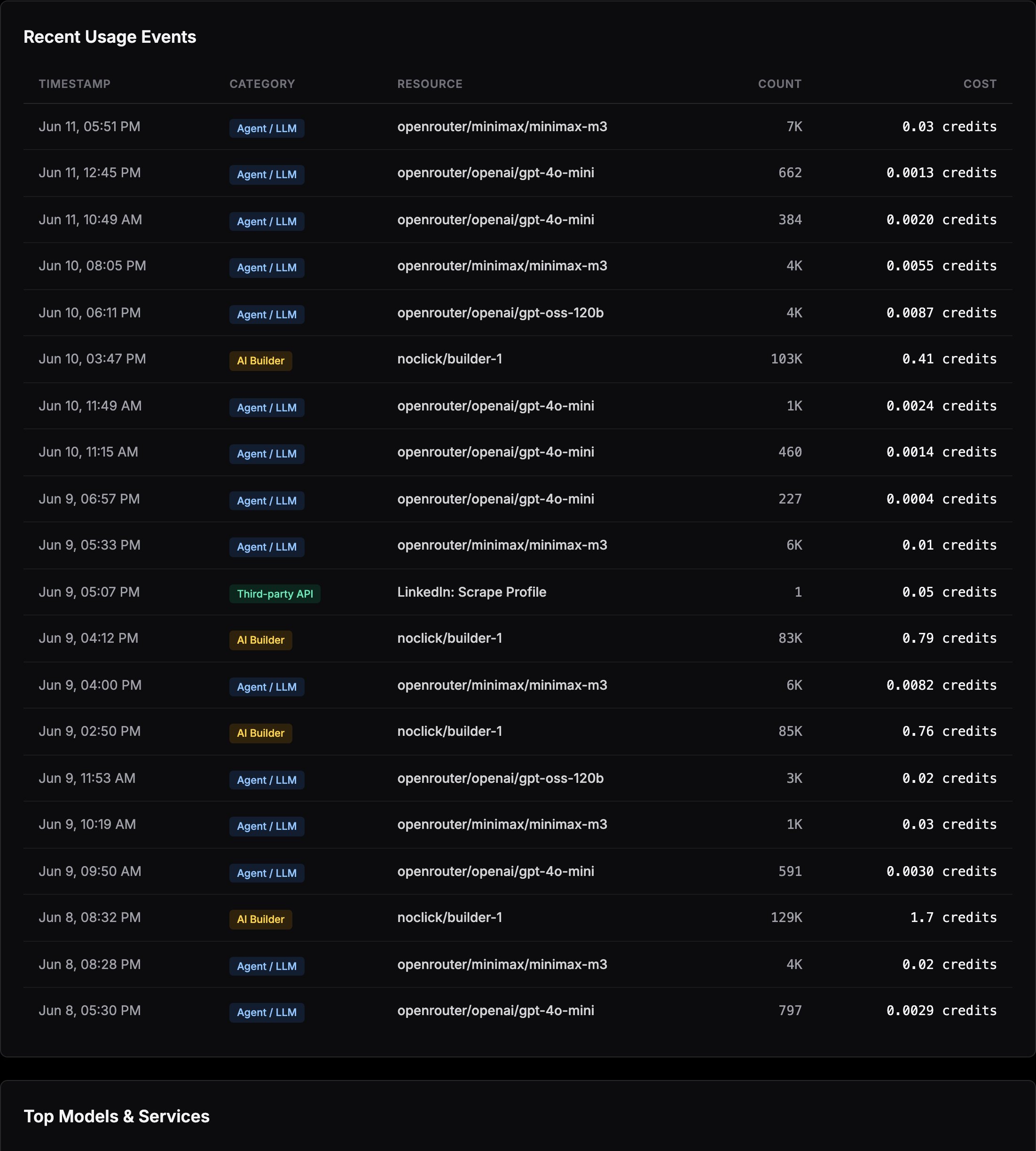The image size is (1036, 1151).
Task: Click noclick/builder-1 on Jun 8, 08:32 PM row
Action: coord(450,918)
